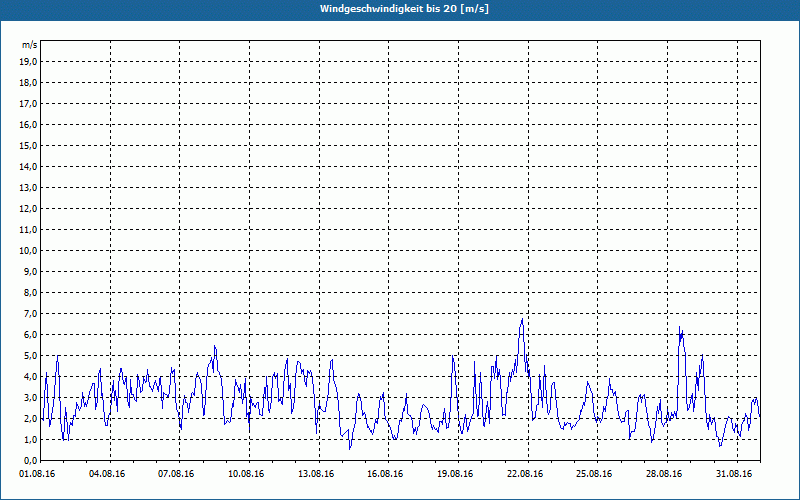800x500 pixels.
Task: Click the 16.08.16 date label
Action: (x=385, y=474)
